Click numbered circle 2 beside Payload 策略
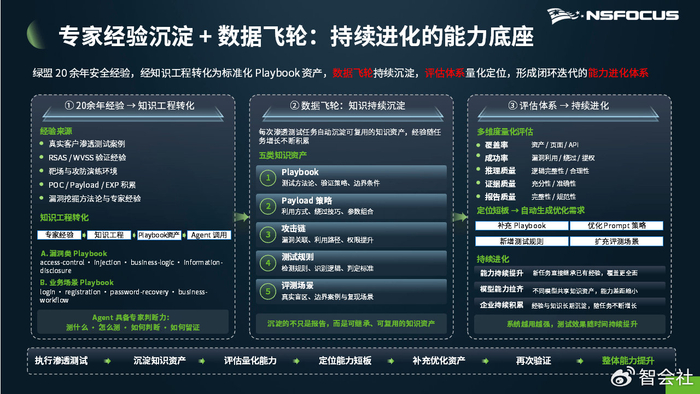700x394 pixels. tap(268, 206)
